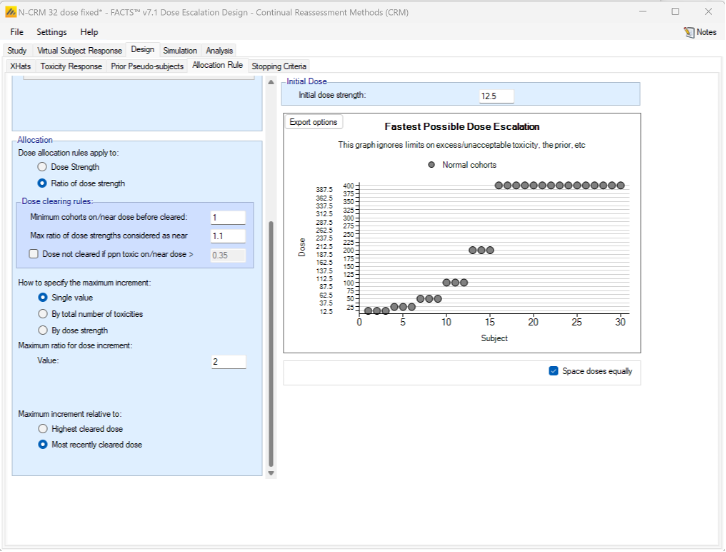726x552 pixels.
Task: Click the Normal cohorts legend marker
Action: coord(431,165)
